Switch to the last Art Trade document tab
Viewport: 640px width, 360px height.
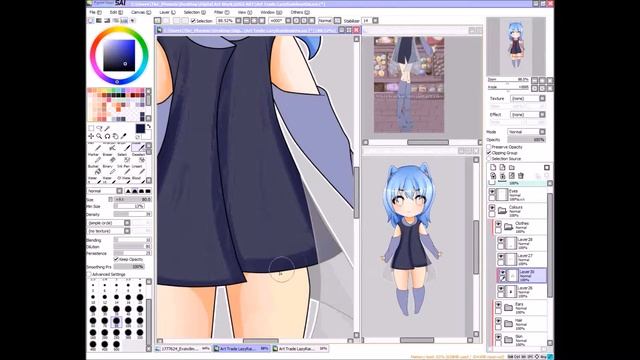[x=301, y=349]
